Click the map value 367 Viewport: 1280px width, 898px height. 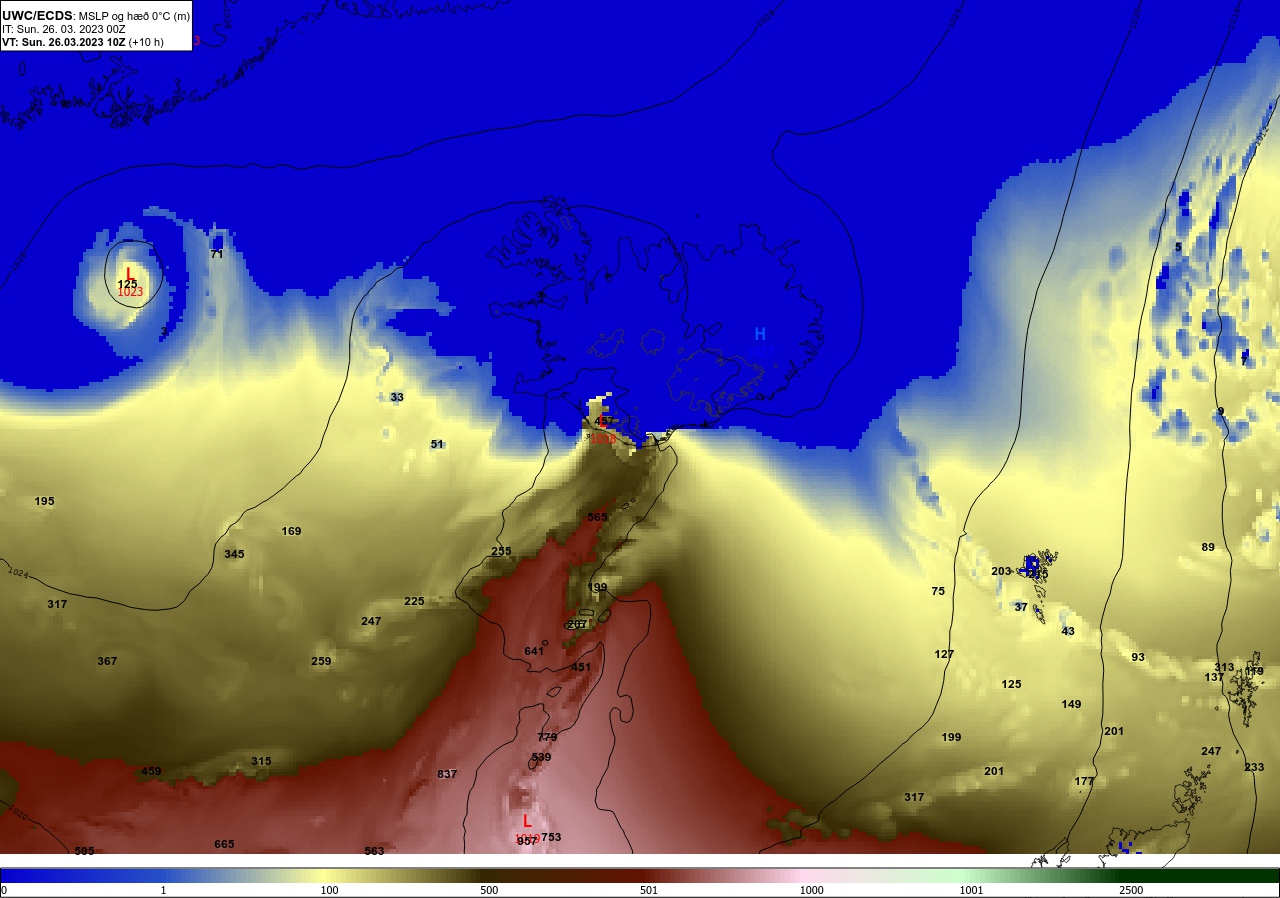click(x=107, y=661)
